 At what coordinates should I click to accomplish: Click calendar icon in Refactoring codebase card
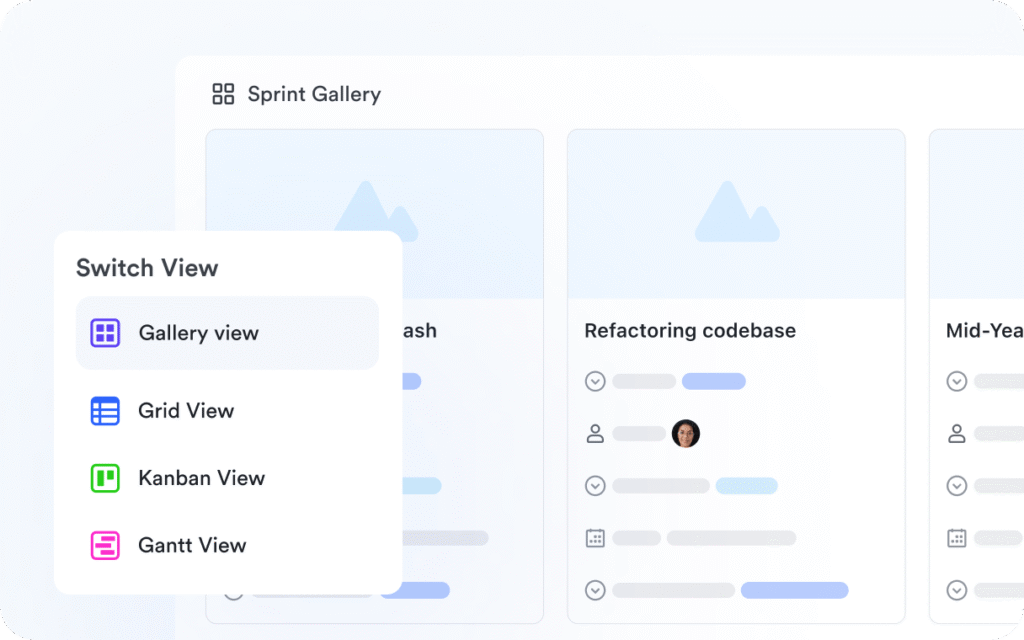(595, 538)
